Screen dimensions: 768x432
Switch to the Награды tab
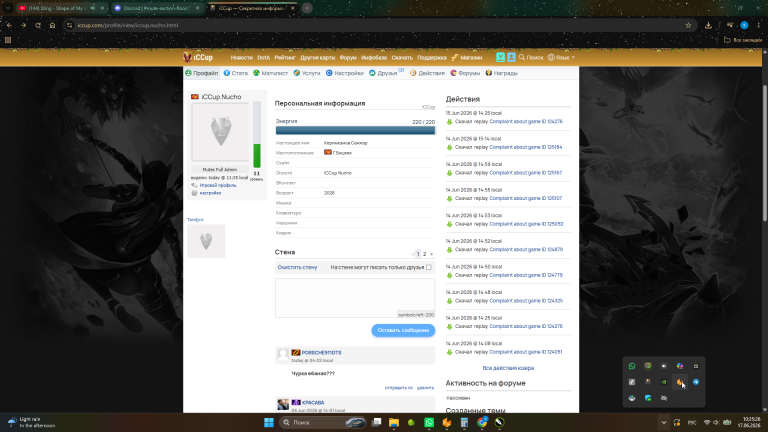tap(501, 73)
